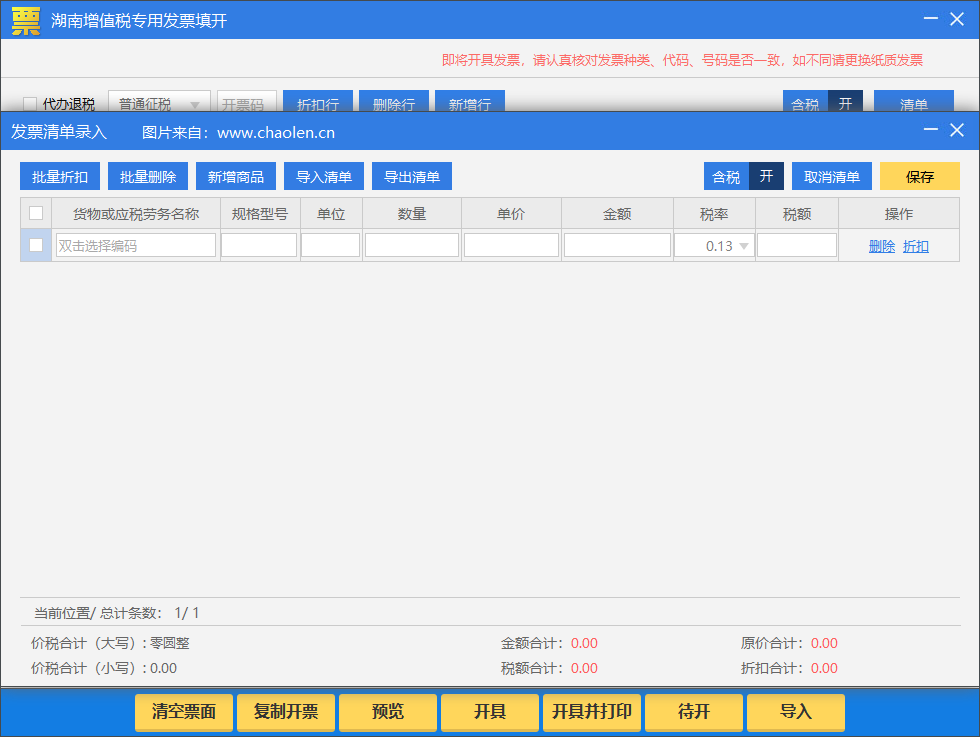Click the 新增行 button in the main window

coord(470,102)
